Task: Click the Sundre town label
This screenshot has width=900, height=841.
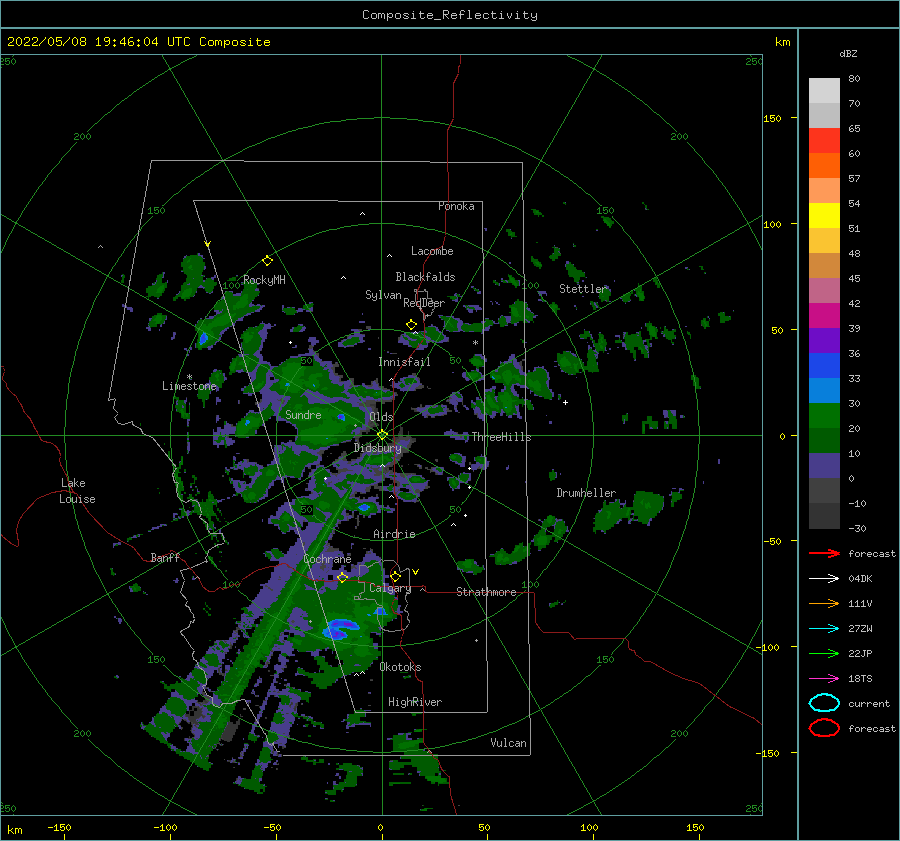Action: pyautogui.click(x=303, y=414)
